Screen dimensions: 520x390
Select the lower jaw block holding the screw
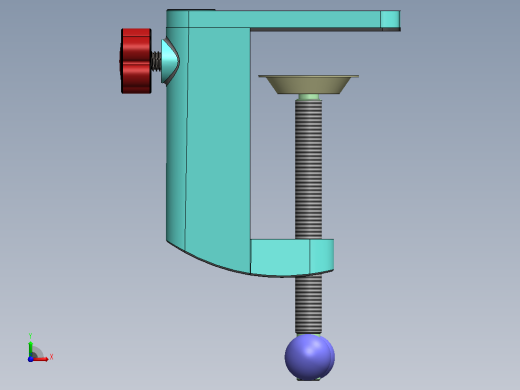point(292,257)
